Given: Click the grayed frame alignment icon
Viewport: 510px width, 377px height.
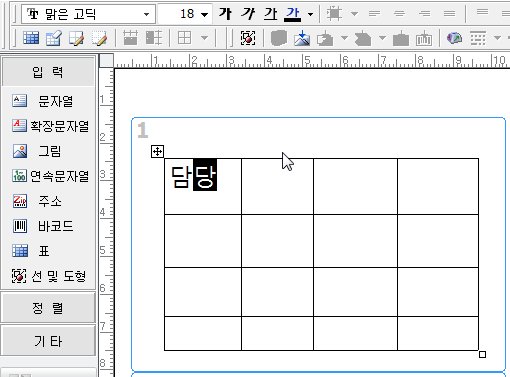Looking at the screenshot, I should coord(334,14).
